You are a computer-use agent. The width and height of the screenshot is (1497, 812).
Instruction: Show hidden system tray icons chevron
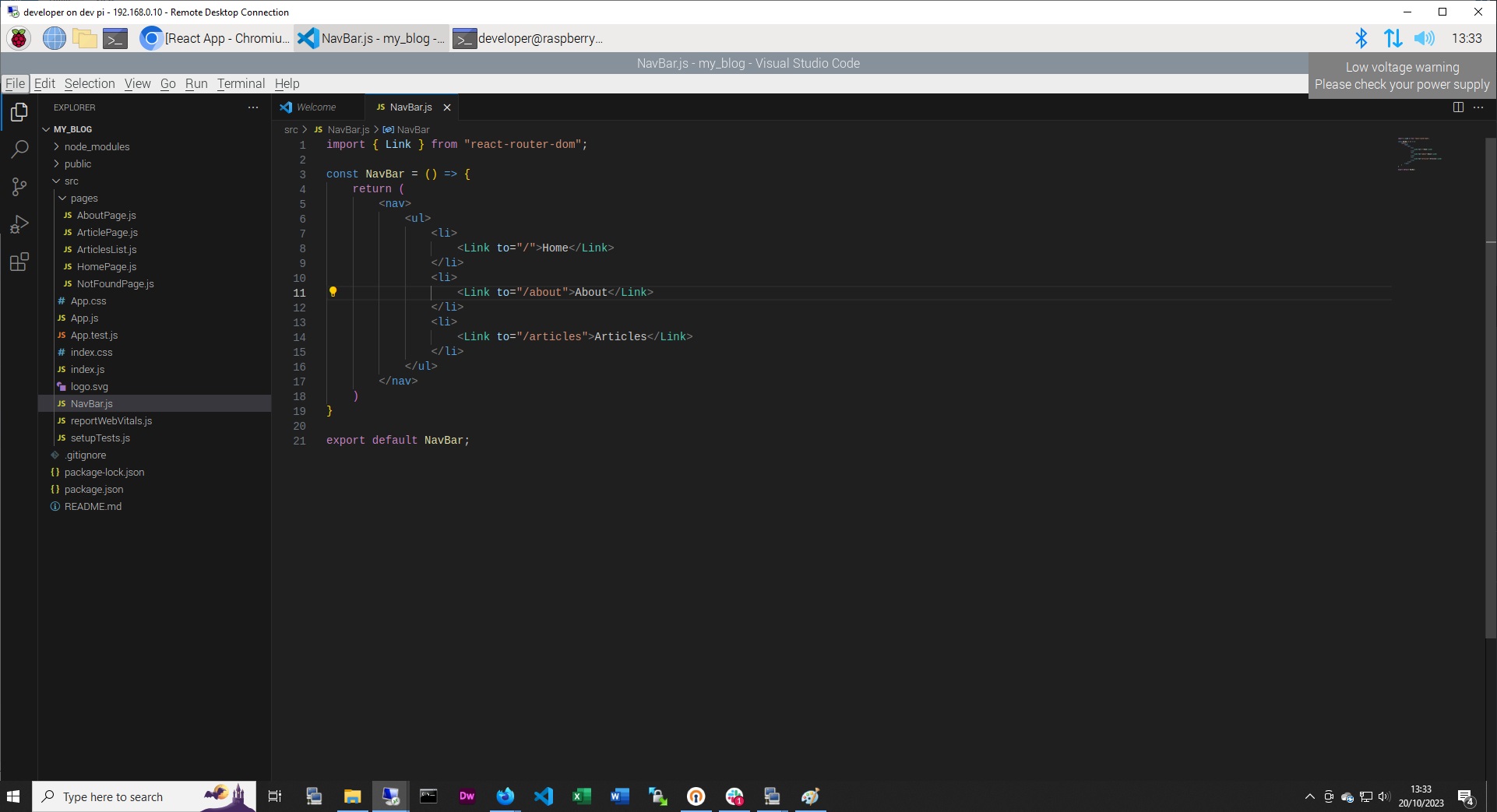click(1309, 796)
